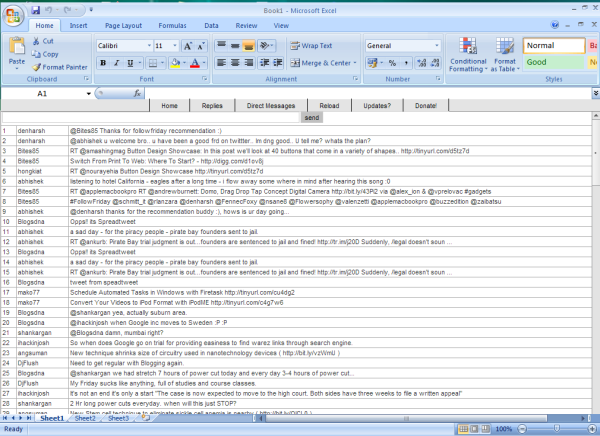600x436 pixels.
Task: Paste clipboard contents with Paste icon
Action: click(17, 46)
